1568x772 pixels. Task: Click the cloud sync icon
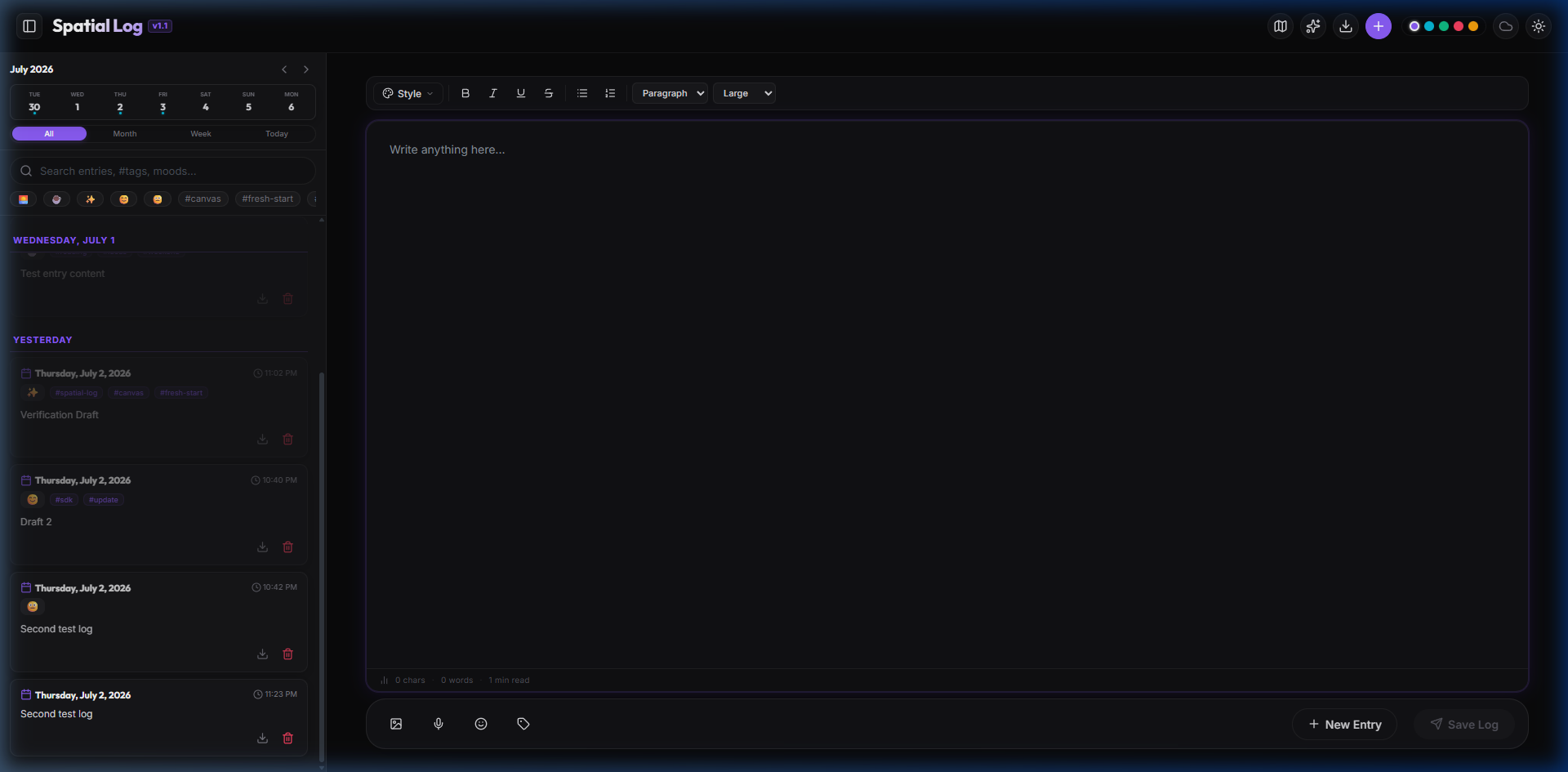1506,26
